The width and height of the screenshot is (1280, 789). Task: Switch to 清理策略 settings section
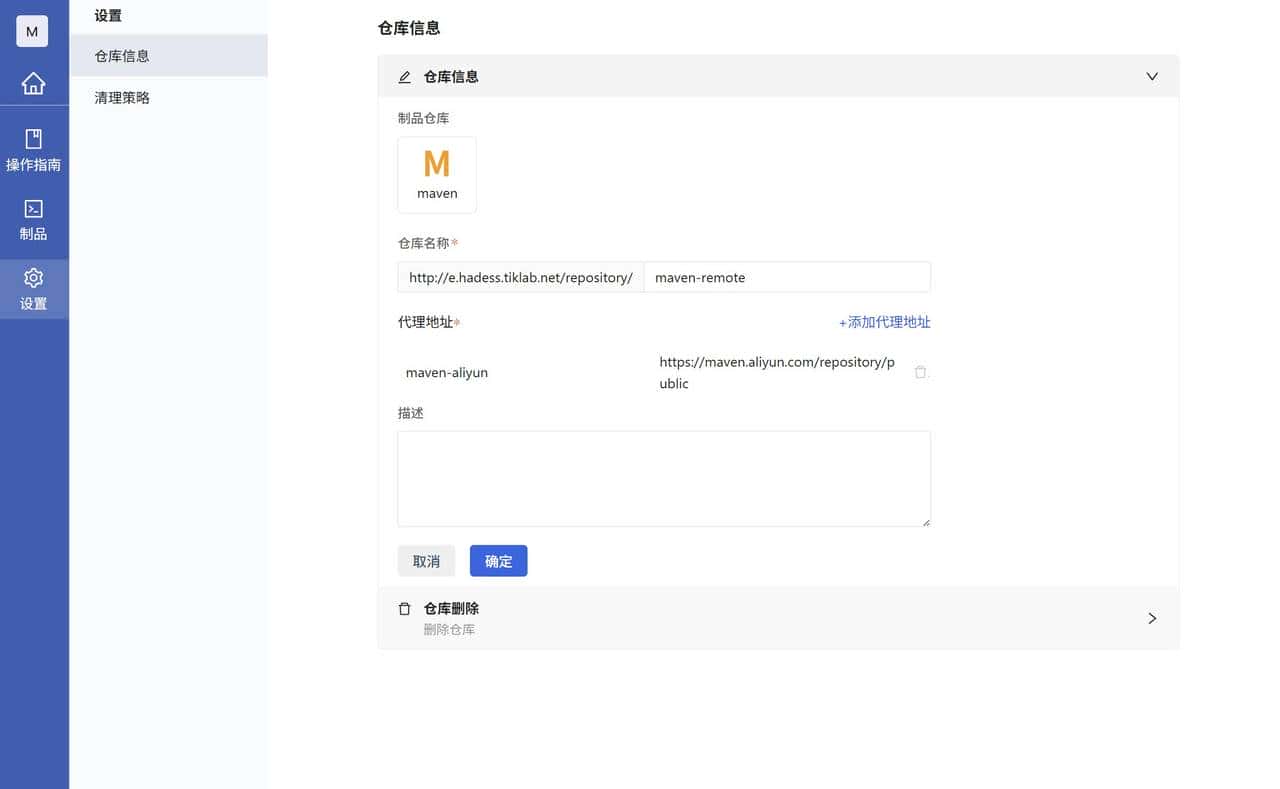click(x=121, y=97)
